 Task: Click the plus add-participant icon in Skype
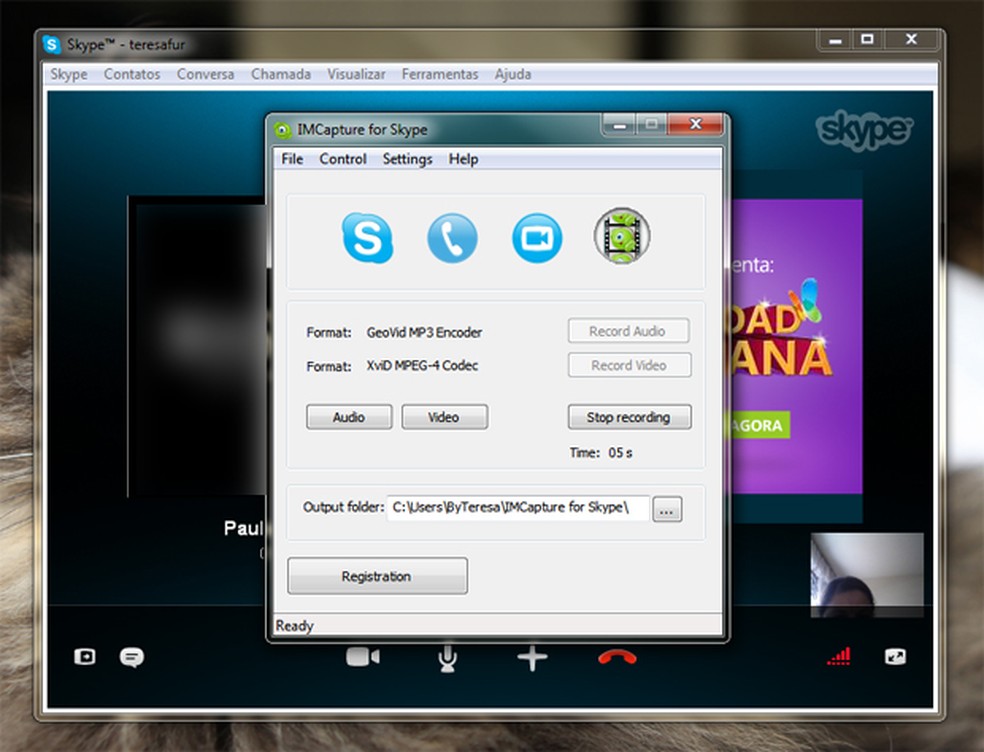pyautogui.click(x=532, y=657)
